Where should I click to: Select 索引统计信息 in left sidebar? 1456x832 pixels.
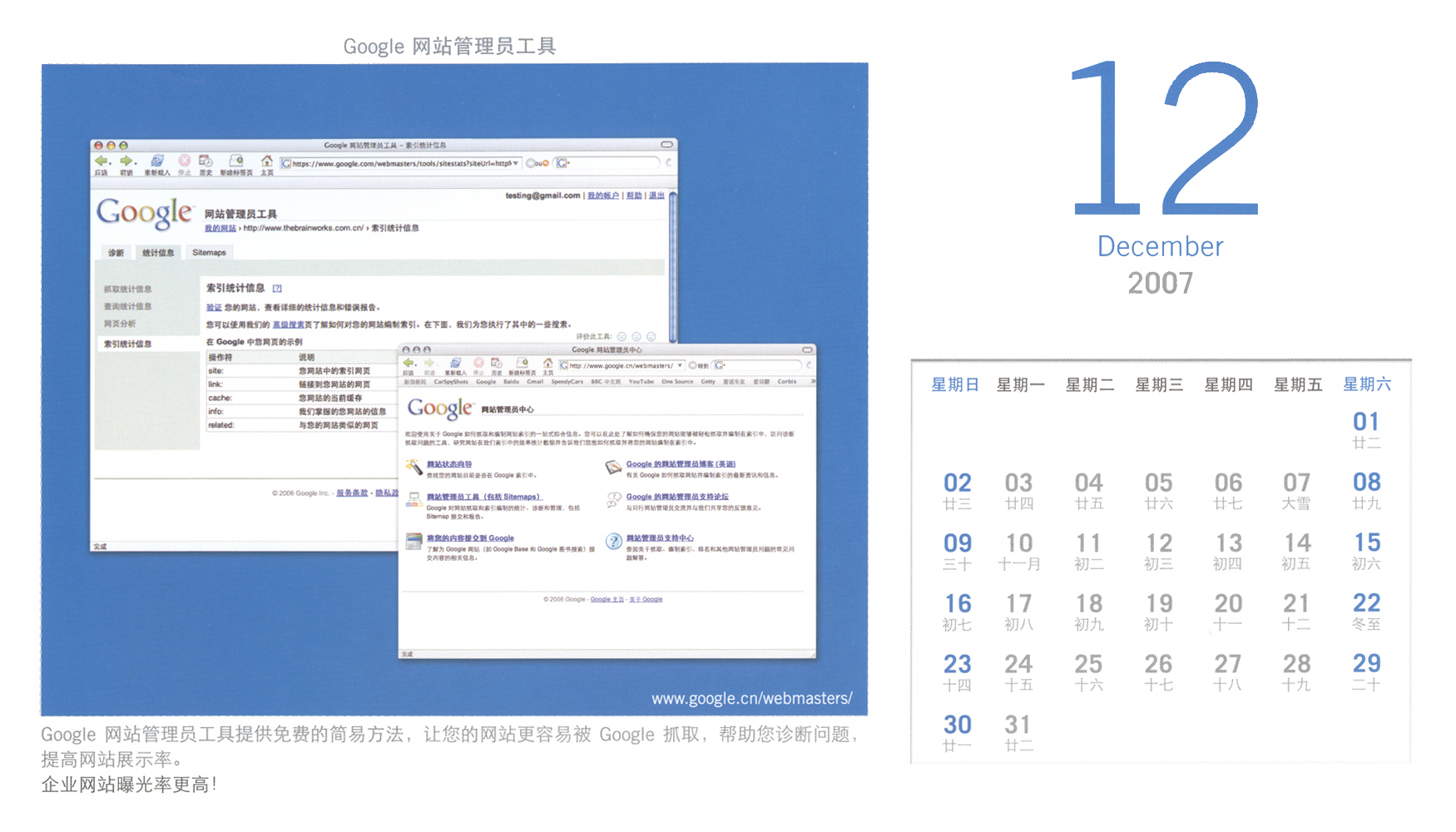tap(147, 344)
